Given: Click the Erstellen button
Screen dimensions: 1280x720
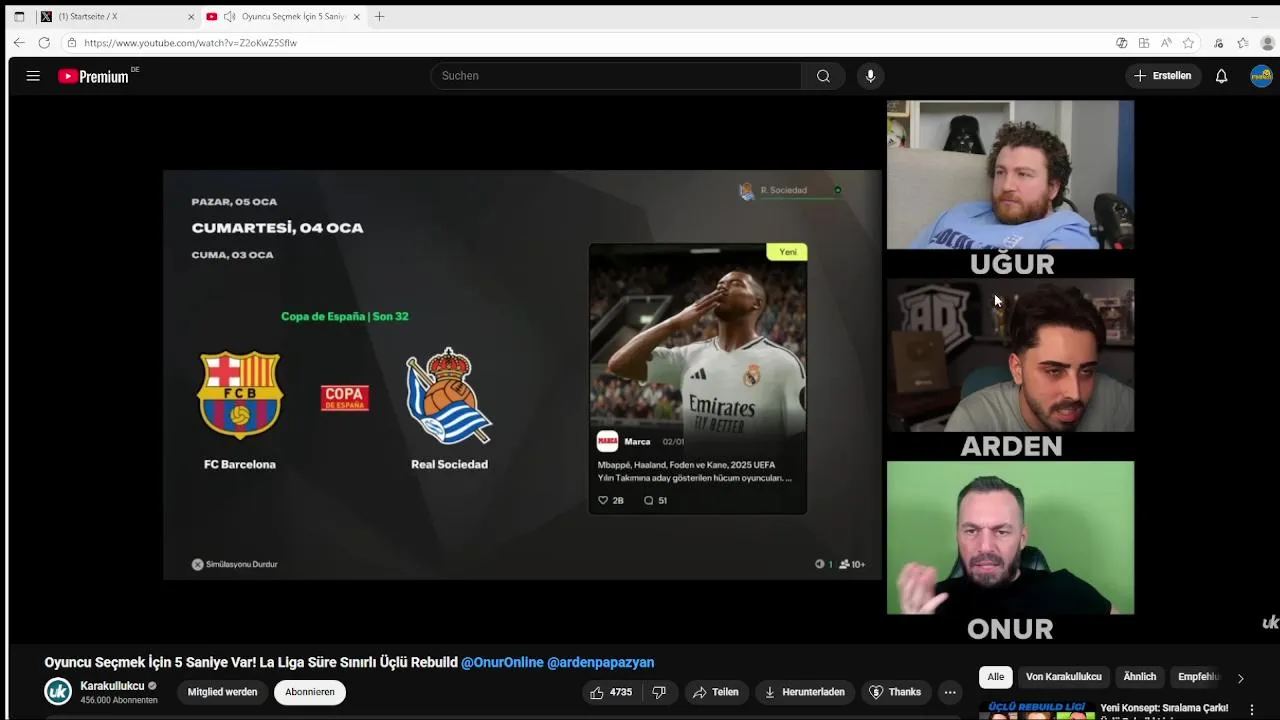Looking at the screenshot, I should click(1163, 76).
